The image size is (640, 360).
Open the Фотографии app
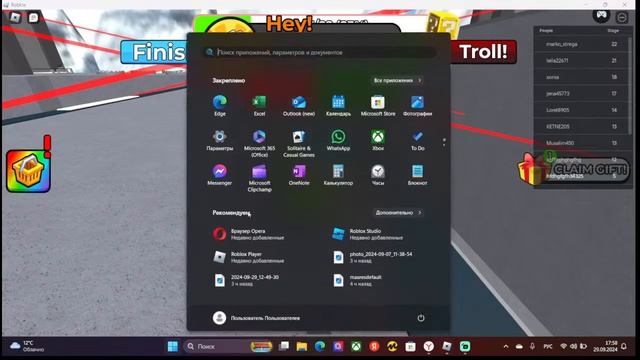417,105
